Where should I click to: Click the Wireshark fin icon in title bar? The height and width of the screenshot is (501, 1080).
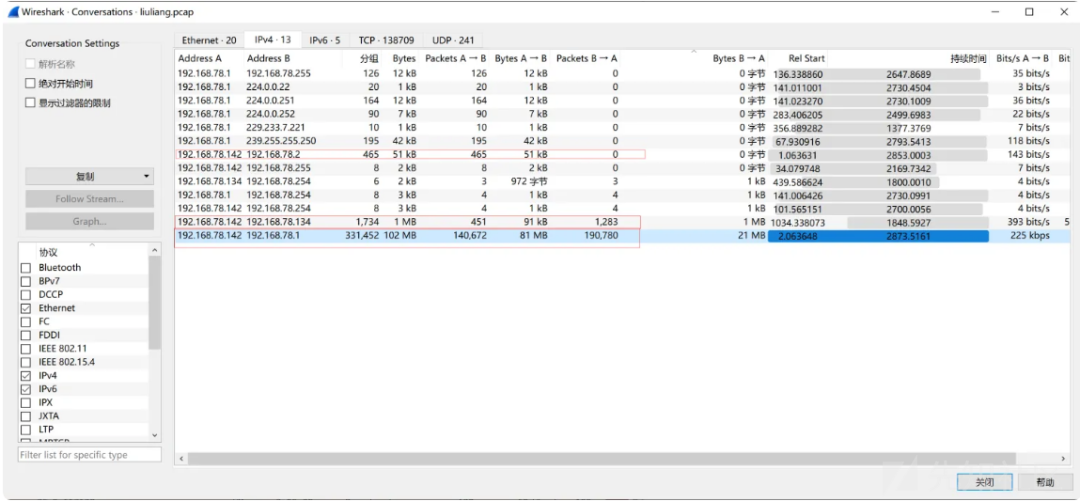12,12
